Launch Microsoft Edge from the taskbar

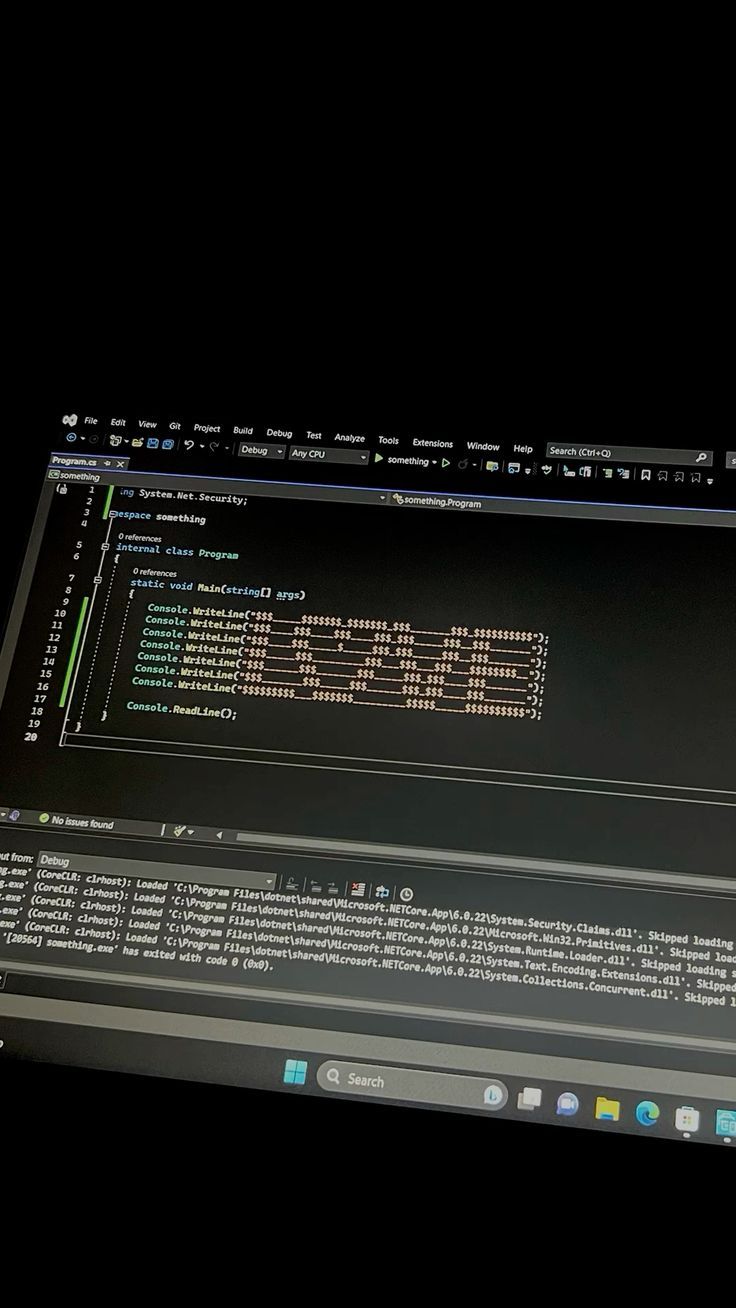[x=648, y=1114]
